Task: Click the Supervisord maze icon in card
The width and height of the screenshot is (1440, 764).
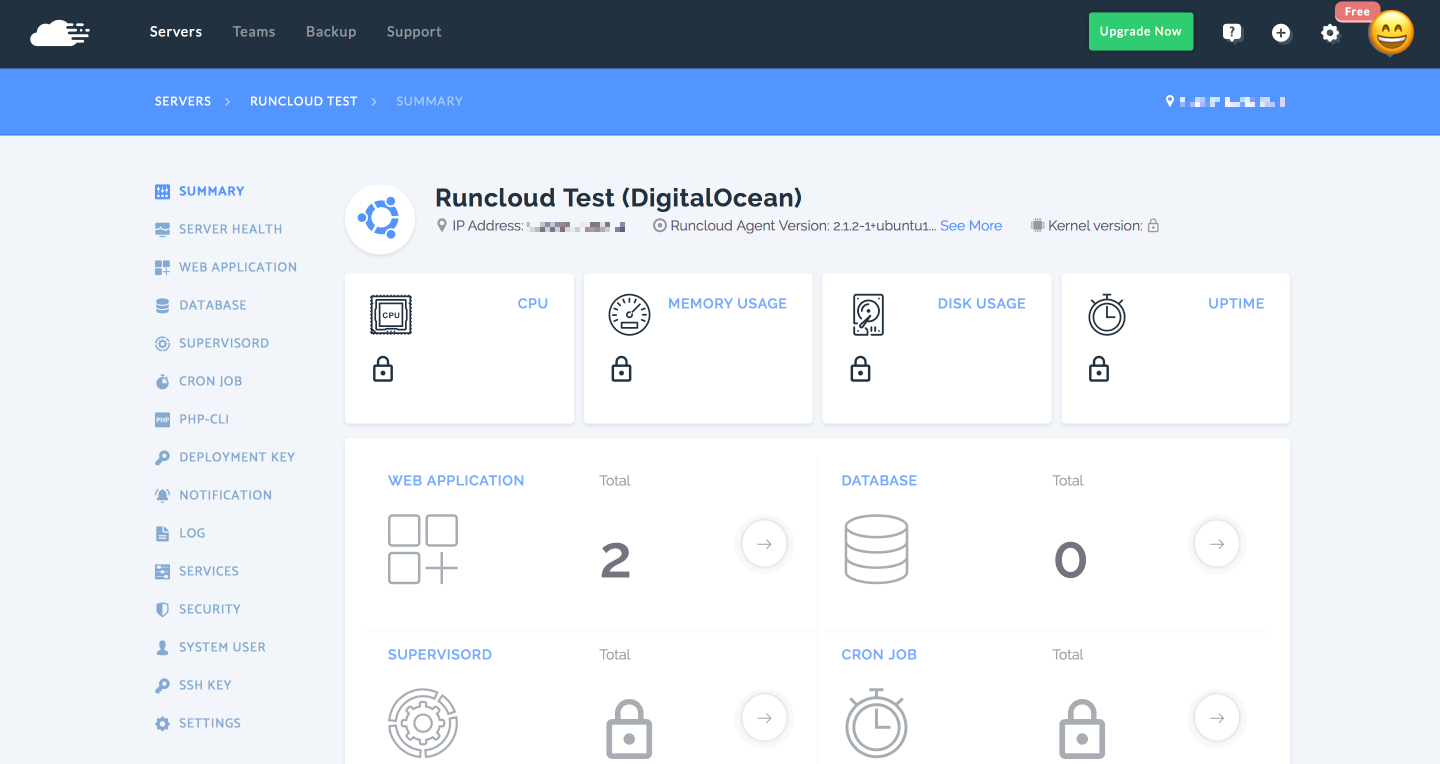Action: click(423, 722)
